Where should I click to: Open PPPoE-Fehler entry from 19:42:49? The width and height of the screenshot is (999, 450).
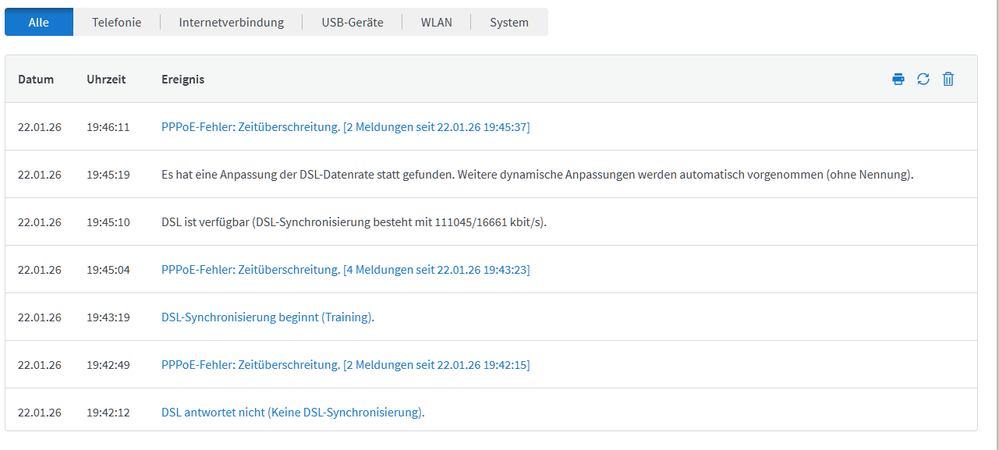pyautogui.click(x=345, y=365)
